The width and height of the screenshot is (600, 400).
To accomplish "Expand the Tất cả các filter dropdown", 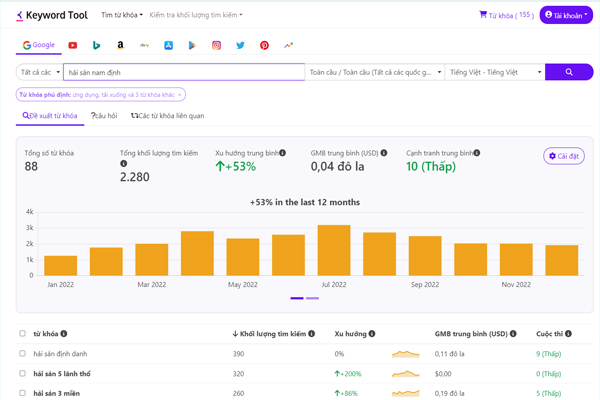I will [x=39, y=72].
